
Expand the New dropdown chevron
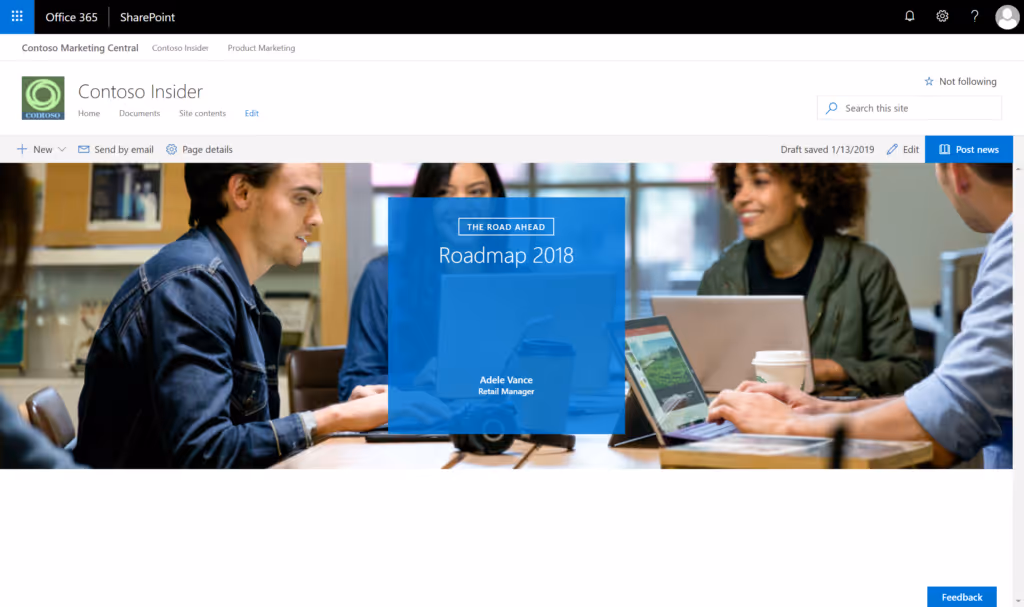click(x=62, y=149)
